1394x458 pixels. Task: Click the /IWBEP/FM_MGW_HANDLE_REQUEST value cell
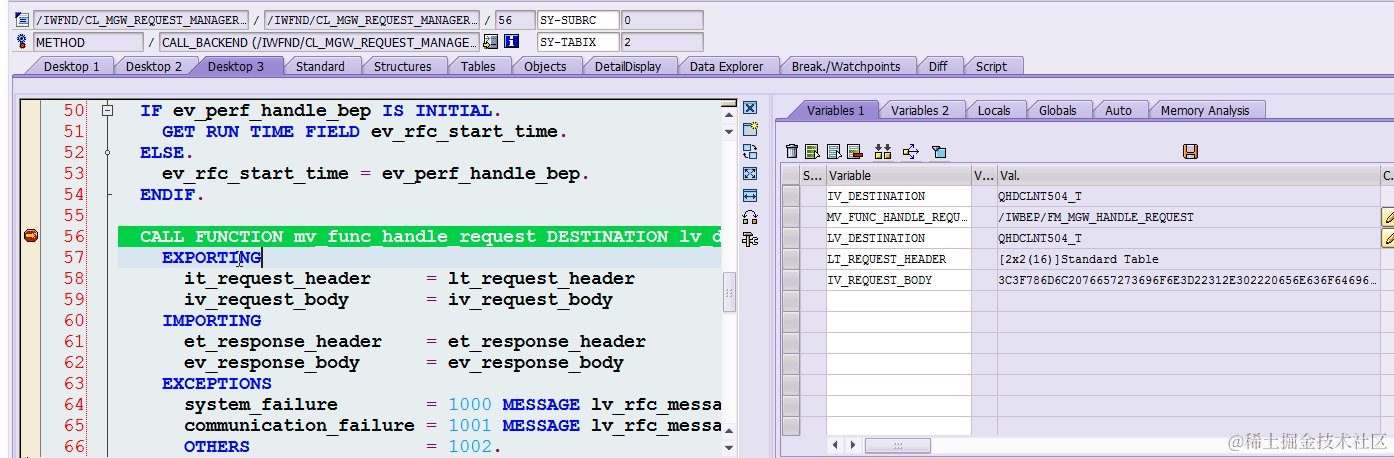click(1188, 217)
